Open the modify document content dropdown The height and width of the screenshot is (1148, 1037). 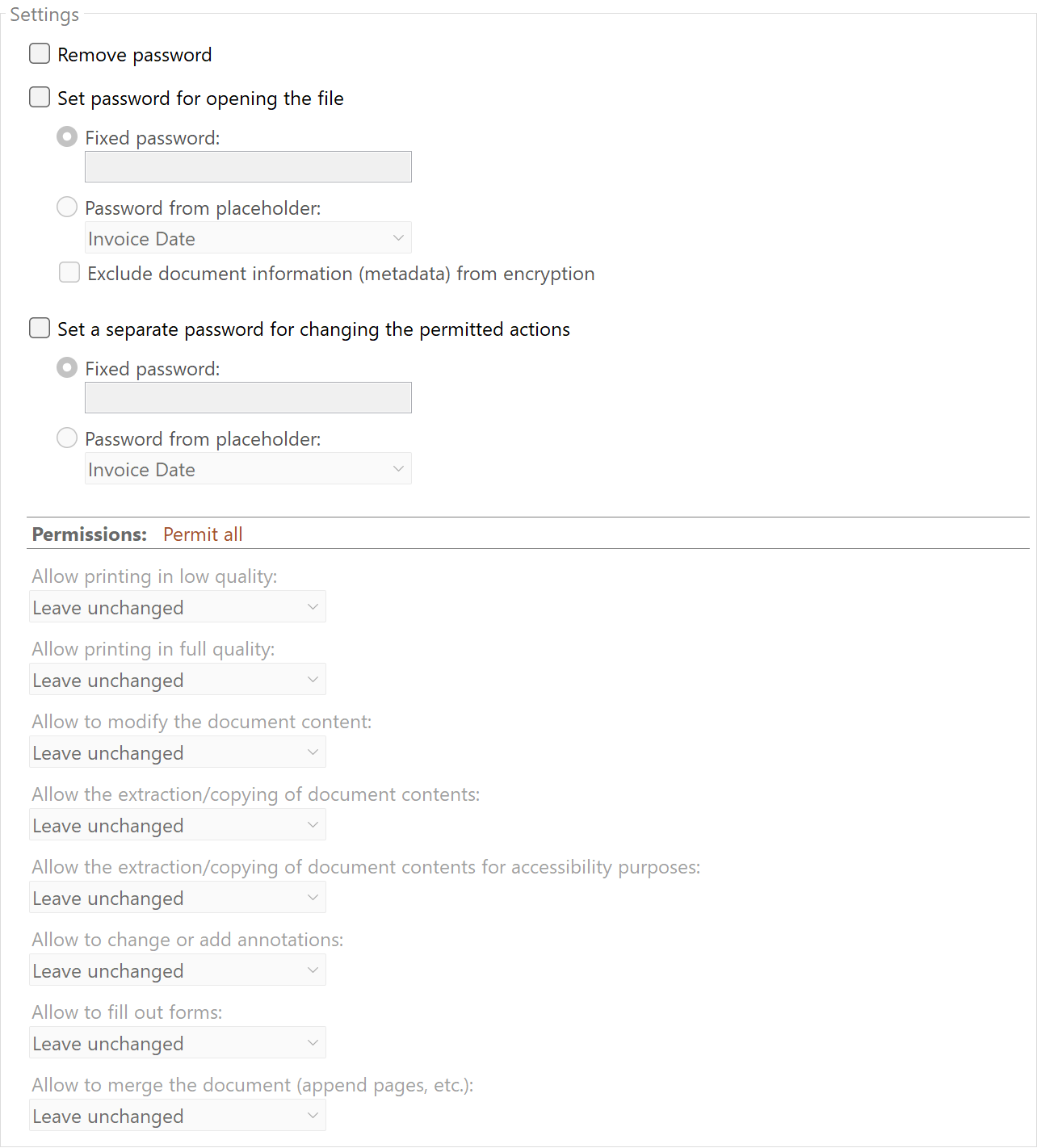pos(178,752)
